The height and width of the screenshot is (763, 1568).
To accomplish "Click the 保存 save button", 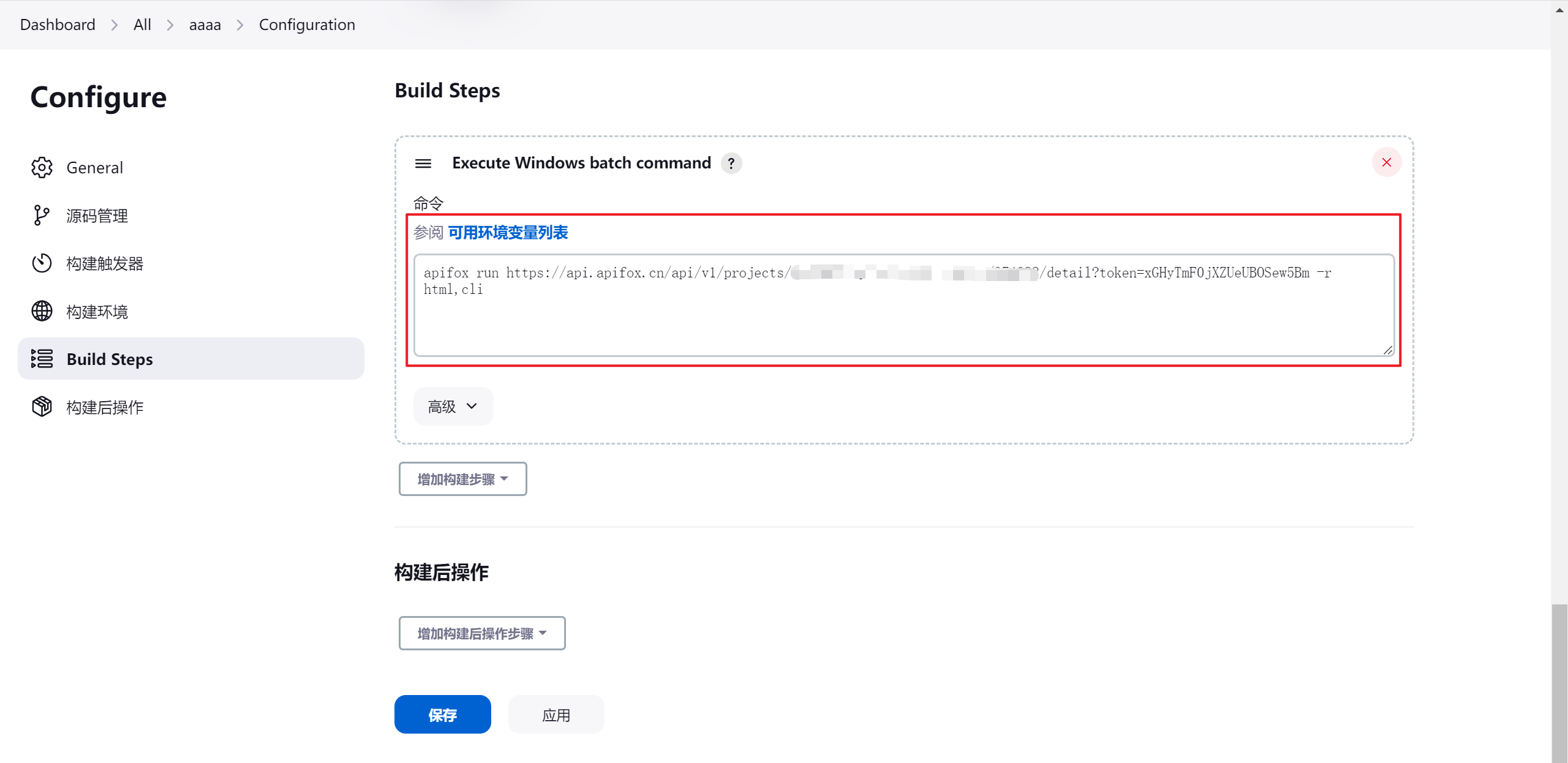I will (442, 715).
